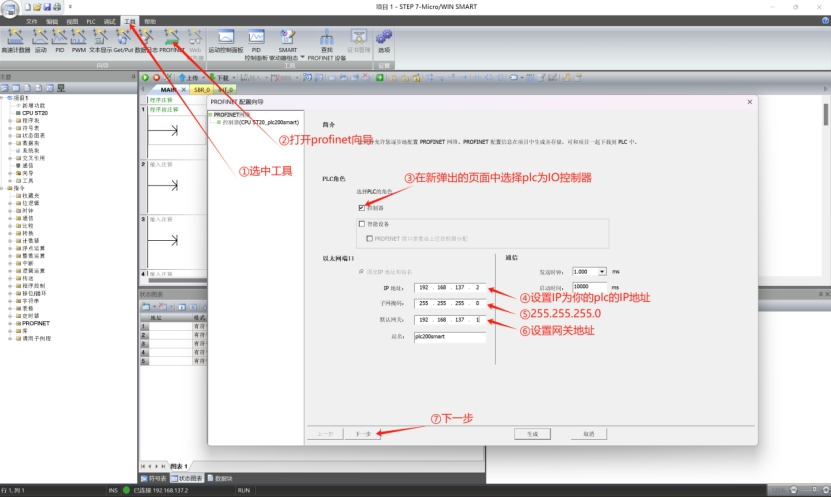Open the PROFINET wizard in the ribbon
This screenshot has height=498, width=831.
[x=172, y=38]
